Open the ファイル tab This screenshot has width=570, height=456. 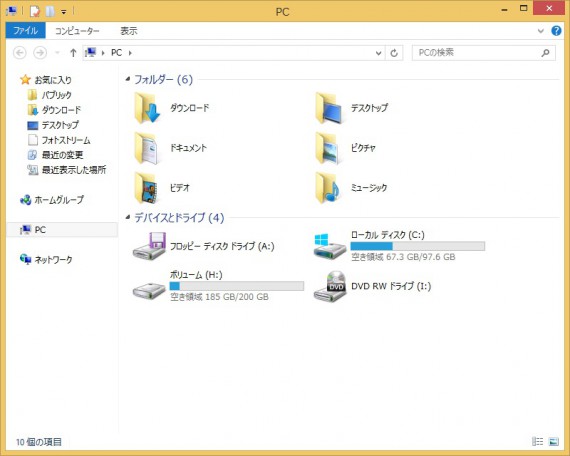click(25, 31)
